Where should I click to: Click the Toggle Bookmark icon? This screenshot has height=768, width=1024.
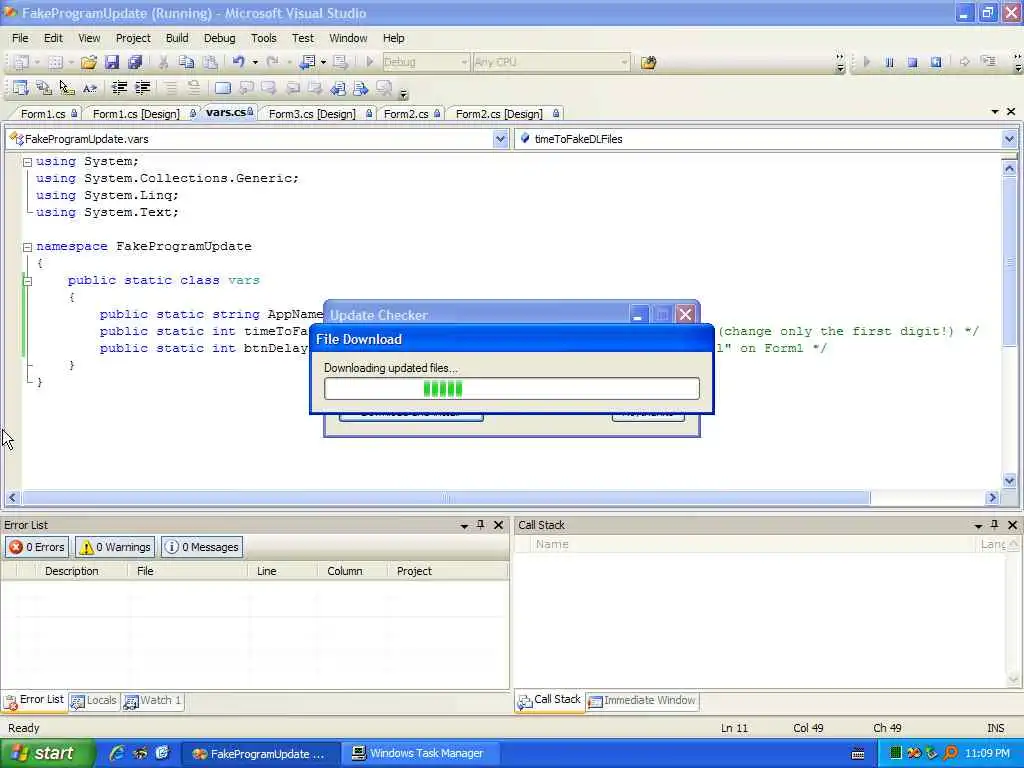click(x=222, y=88)
